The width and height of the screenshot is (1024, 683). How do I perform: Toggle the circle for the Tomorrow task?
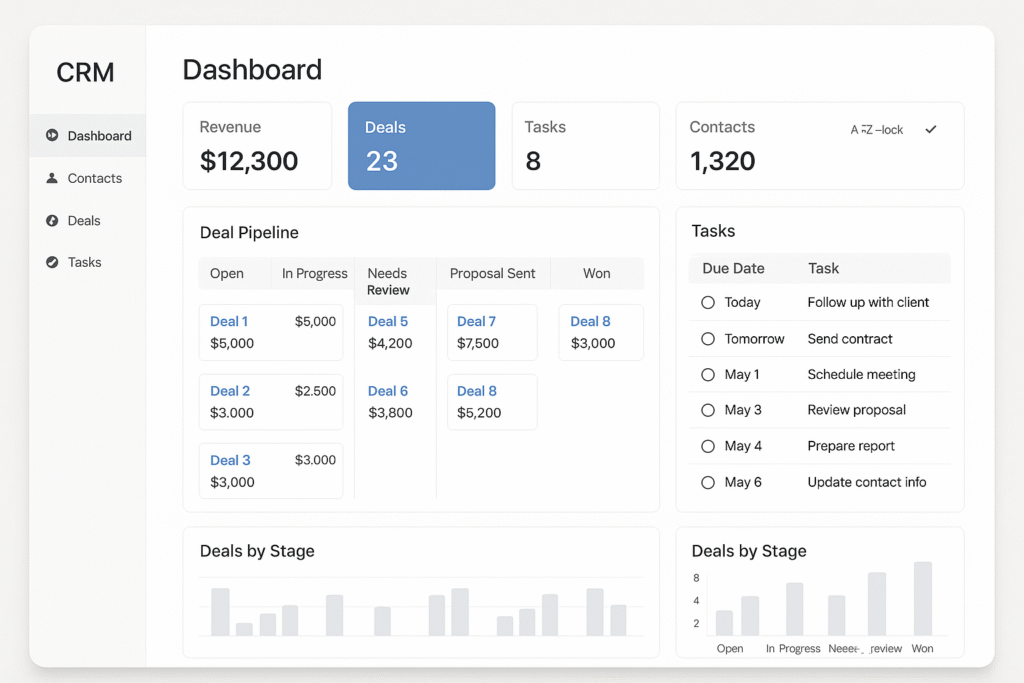[x=708, y=339]
